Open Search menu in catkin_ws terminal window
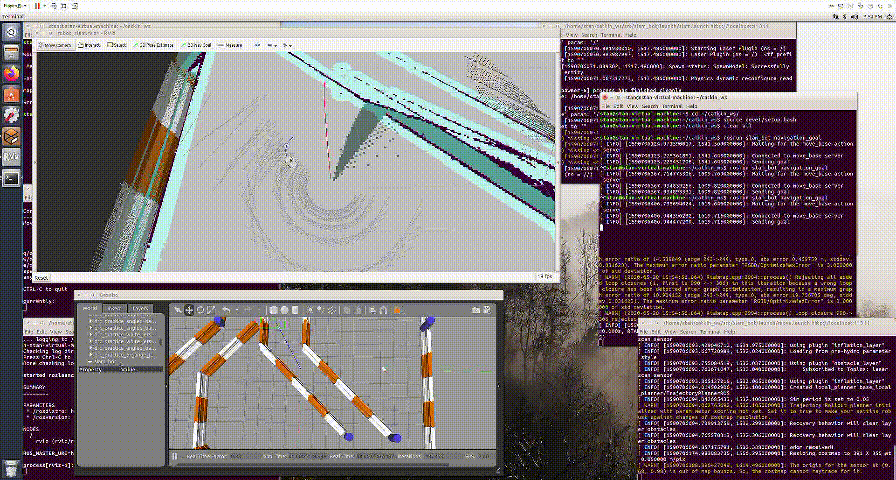 (650, 106)
